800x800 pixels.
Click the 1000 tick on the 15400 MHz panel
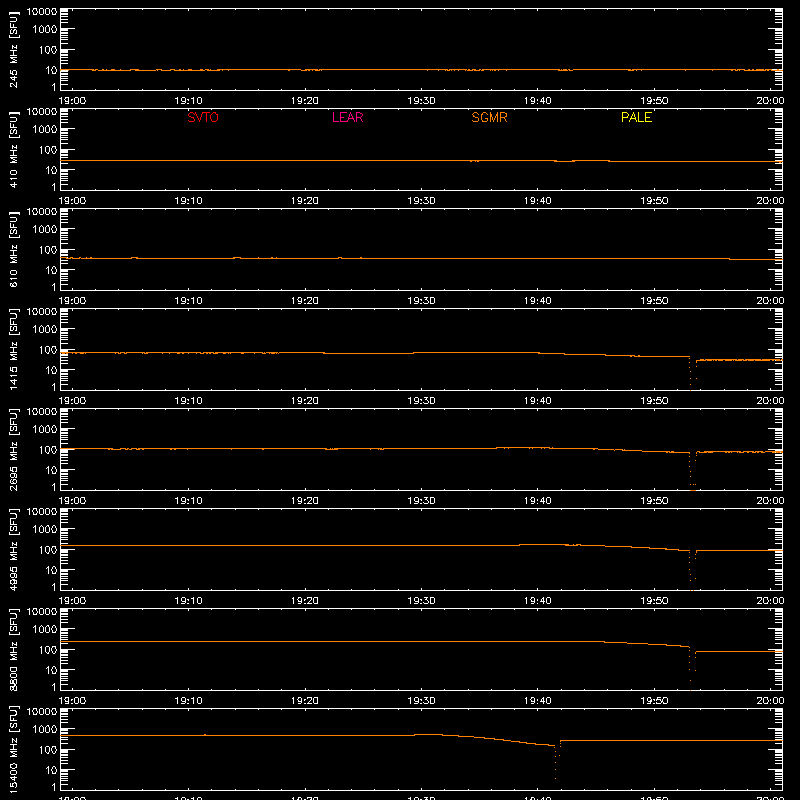(45, 730)
